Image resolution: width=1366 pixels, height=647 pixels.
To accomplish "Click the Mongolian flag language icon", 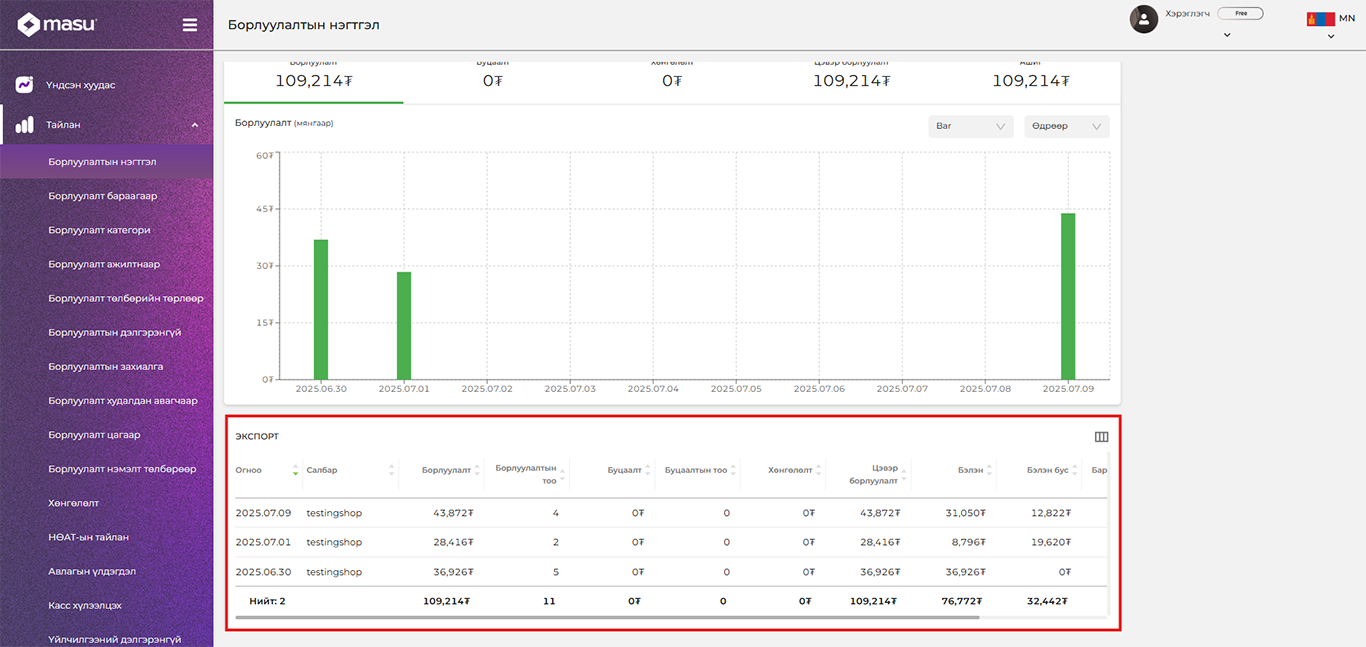I will [x=1320, y=19].
